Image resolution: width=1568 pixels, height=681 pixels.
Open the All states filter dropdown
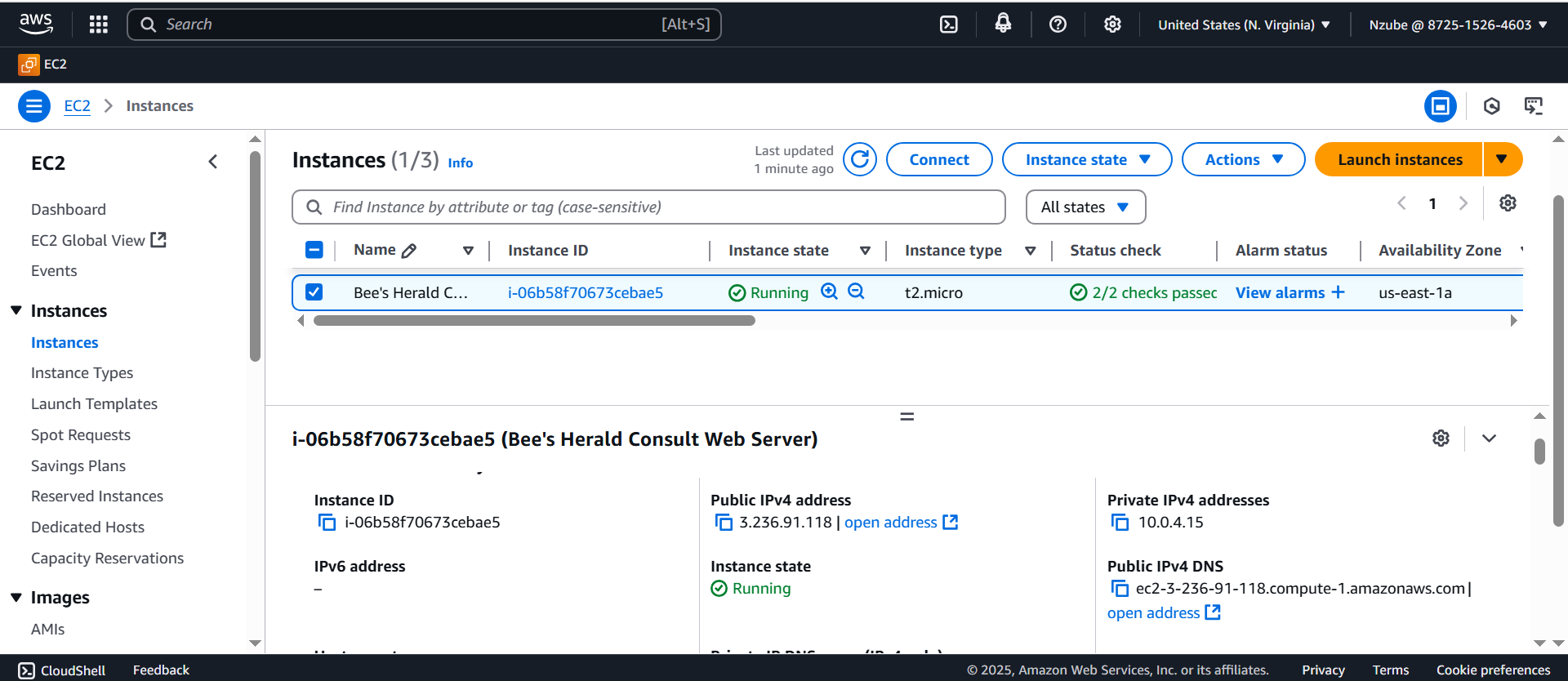click(x=1085, y=207)
